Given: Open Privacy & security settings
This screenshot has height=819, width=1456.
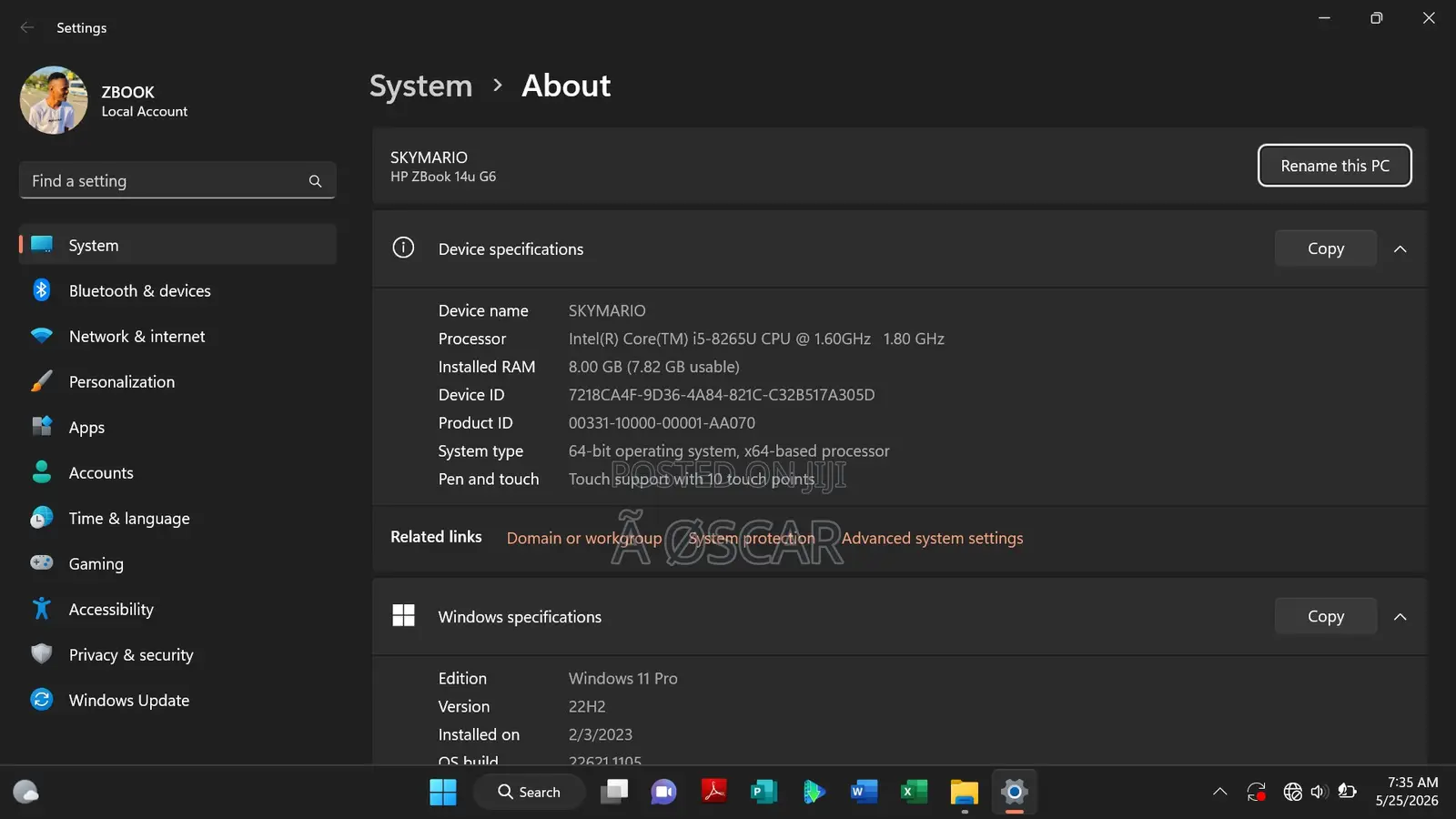Looking at the screenshot, I should (177, 654).
